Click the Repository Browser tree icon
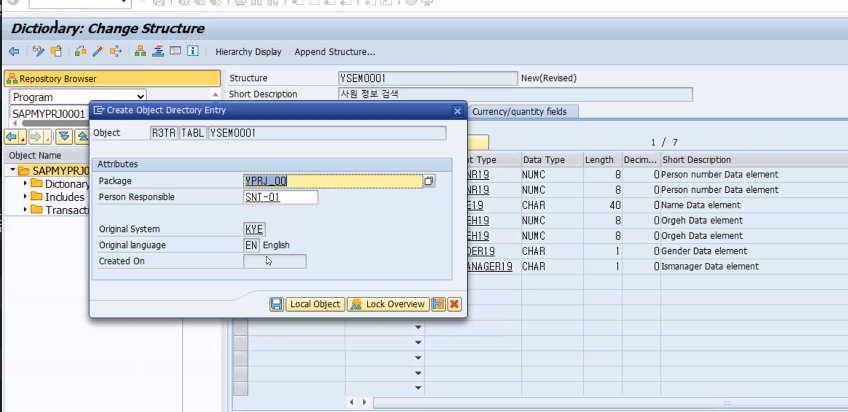Image resolution: width=848 pixels, height=412 pixels. 12,78
